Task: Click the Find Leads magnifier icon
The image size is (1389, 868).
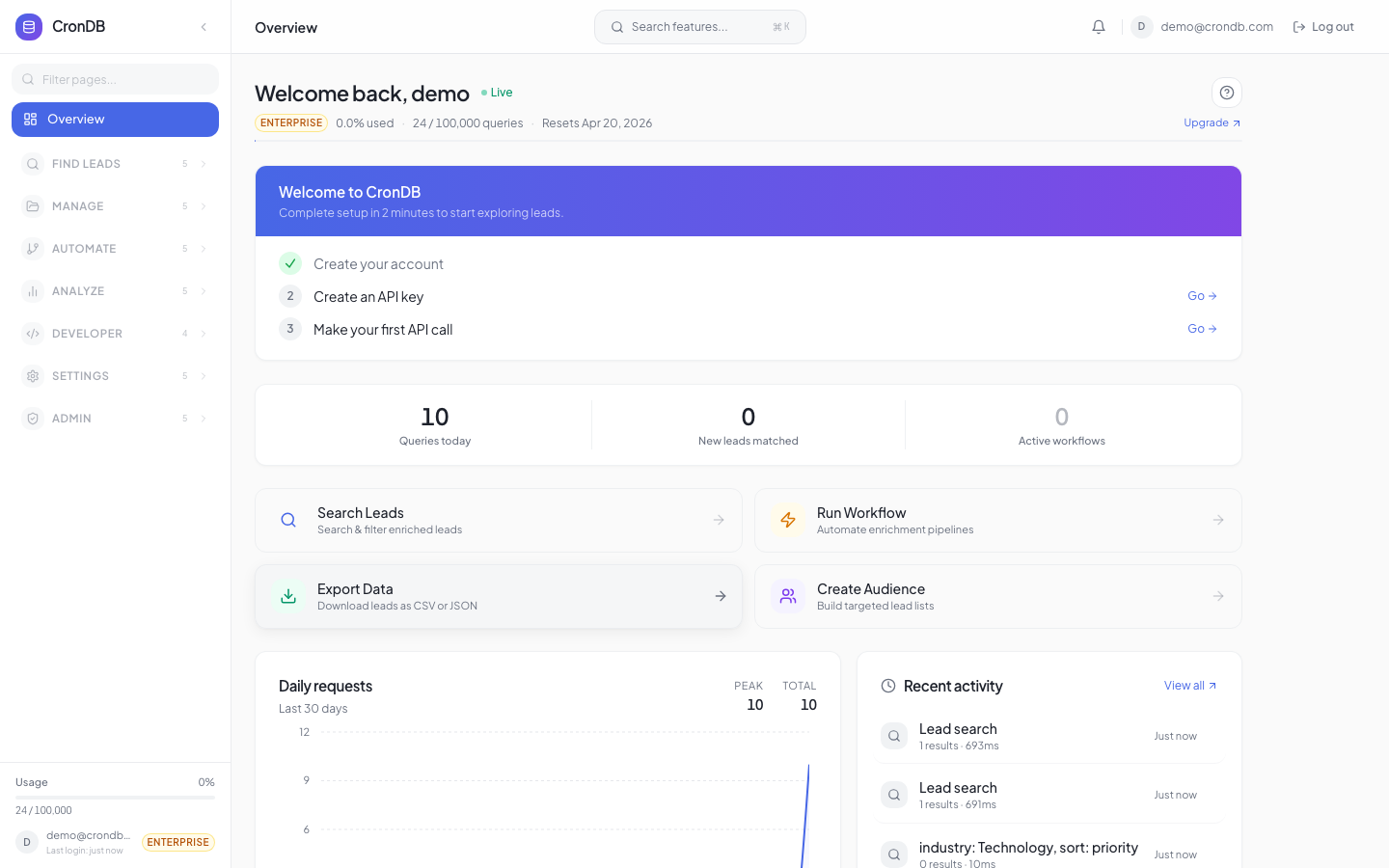Action: tap(33, 164)
